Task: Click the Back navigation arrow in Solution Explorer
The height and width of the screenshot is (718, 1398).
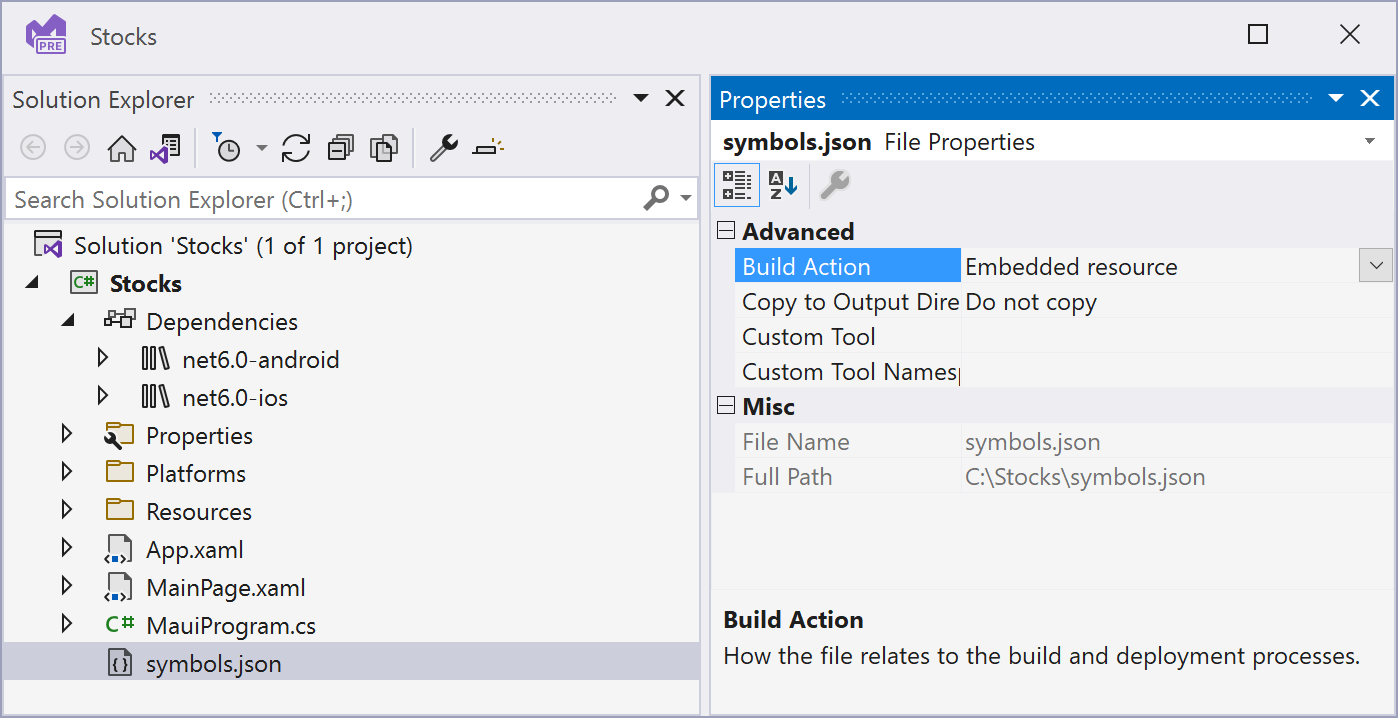Action: click(33, 149)
